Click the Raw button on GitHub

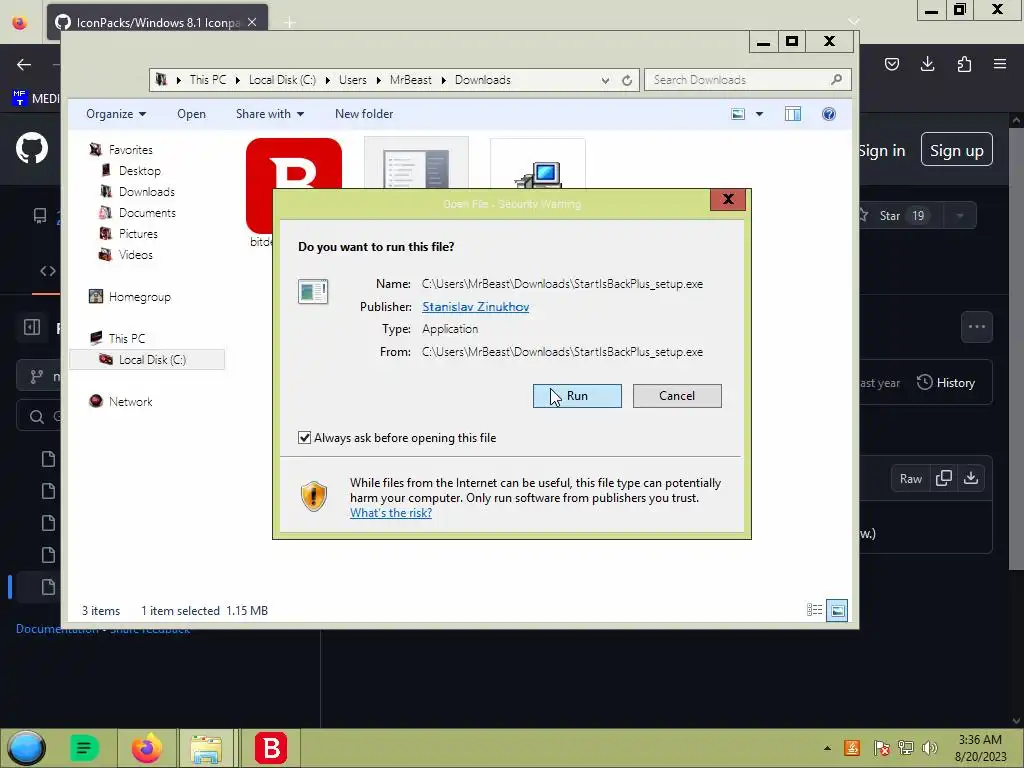pos(910,479)
